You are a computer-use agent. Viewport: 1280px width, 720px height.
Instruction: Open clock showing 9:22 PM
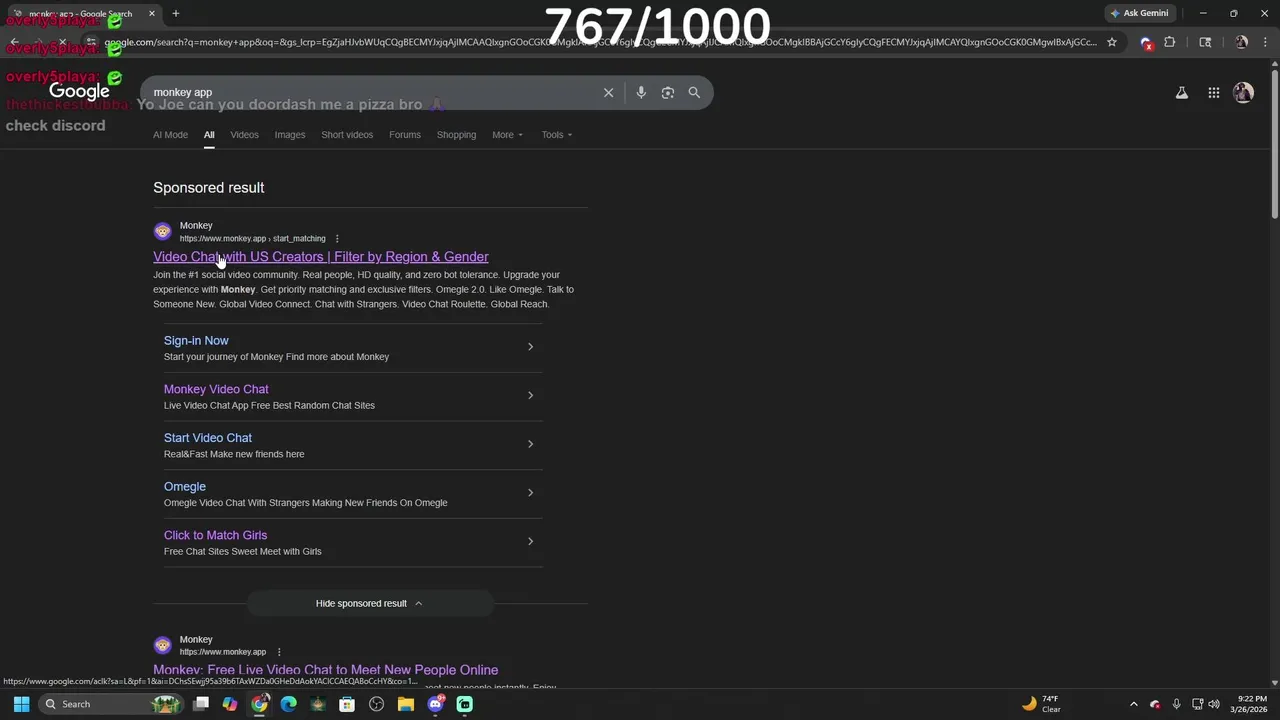click(1248, 704)
